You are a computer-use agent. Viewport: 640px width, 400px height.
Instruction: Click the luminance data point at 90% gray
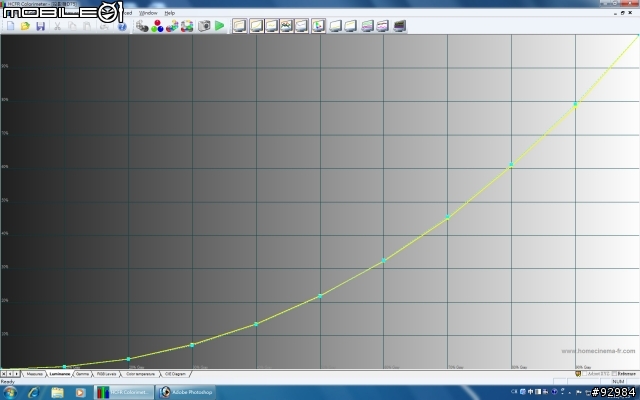click(575, 104)
